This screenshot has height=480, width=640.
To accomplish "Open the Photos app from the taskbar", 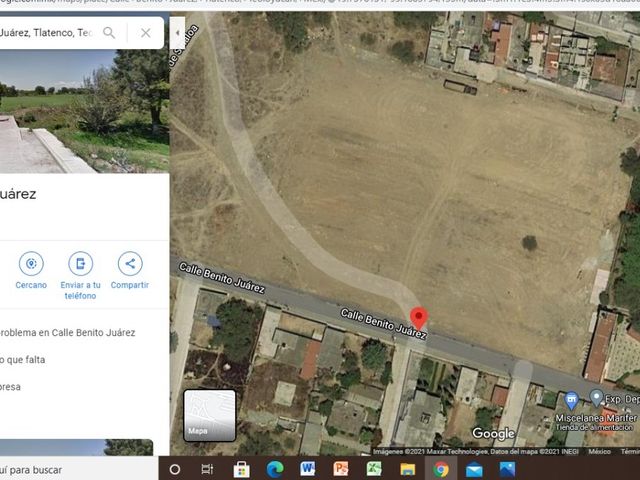I will (507, 469).
